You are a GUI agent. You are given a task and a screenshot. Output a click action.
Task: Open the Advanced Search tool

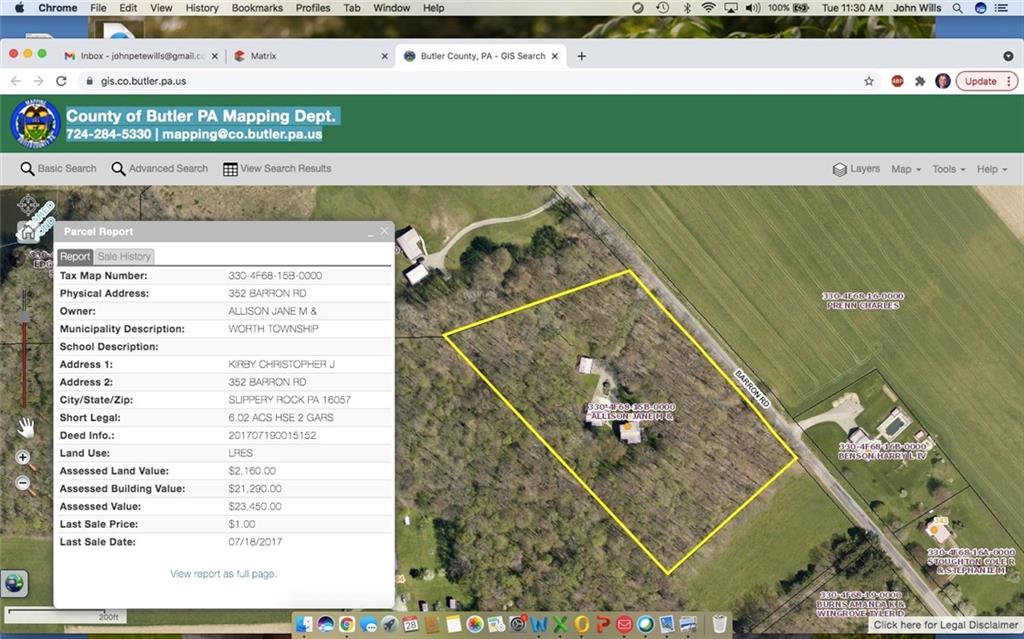[159, 169]
